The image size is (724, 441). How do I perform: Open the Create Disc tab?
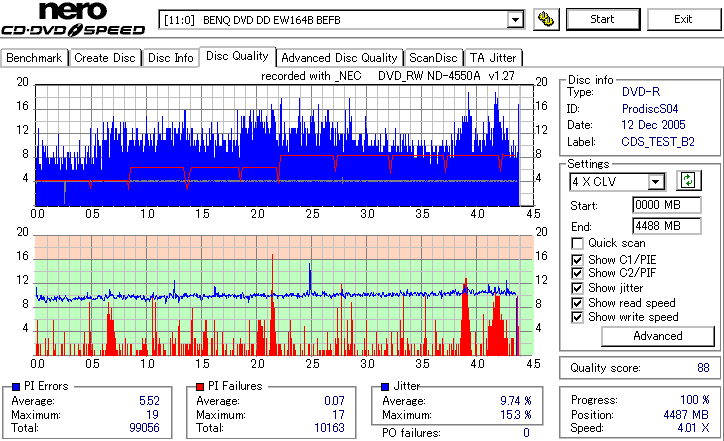[105, 58]
